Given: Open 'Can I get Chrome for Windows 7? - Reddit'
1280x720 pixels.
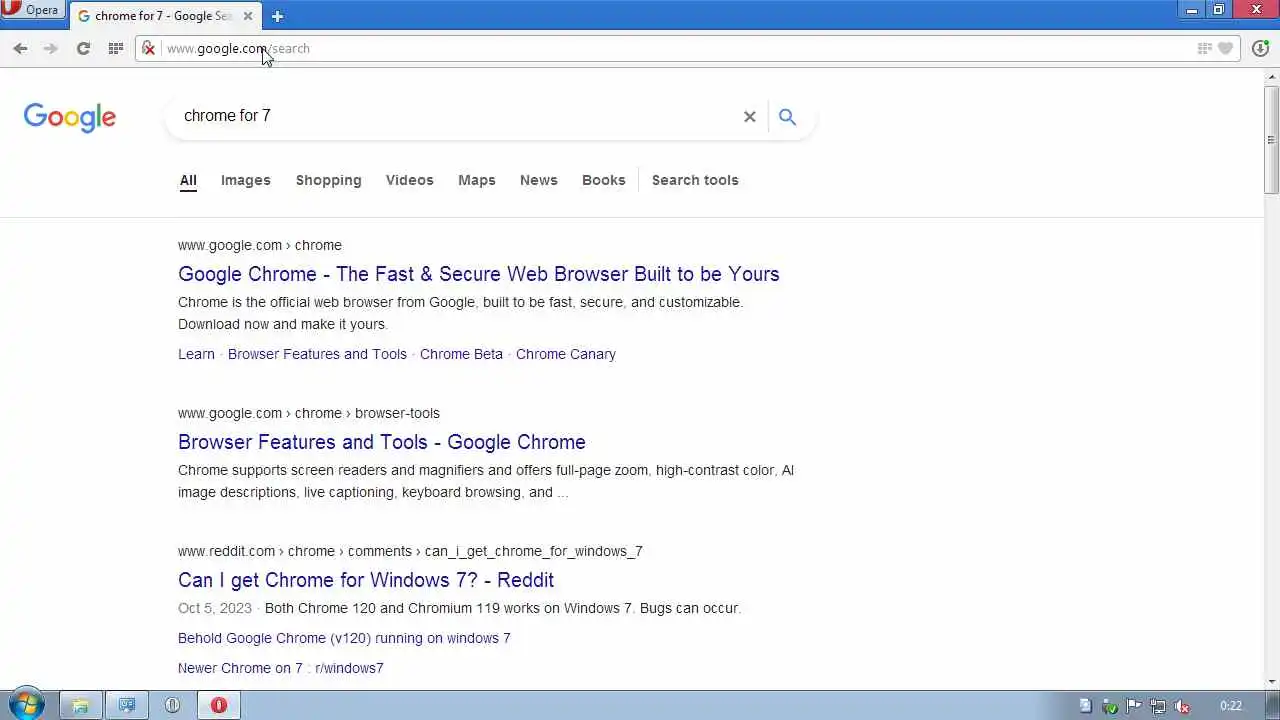Looking at the screenshot, I should (366, 580).
